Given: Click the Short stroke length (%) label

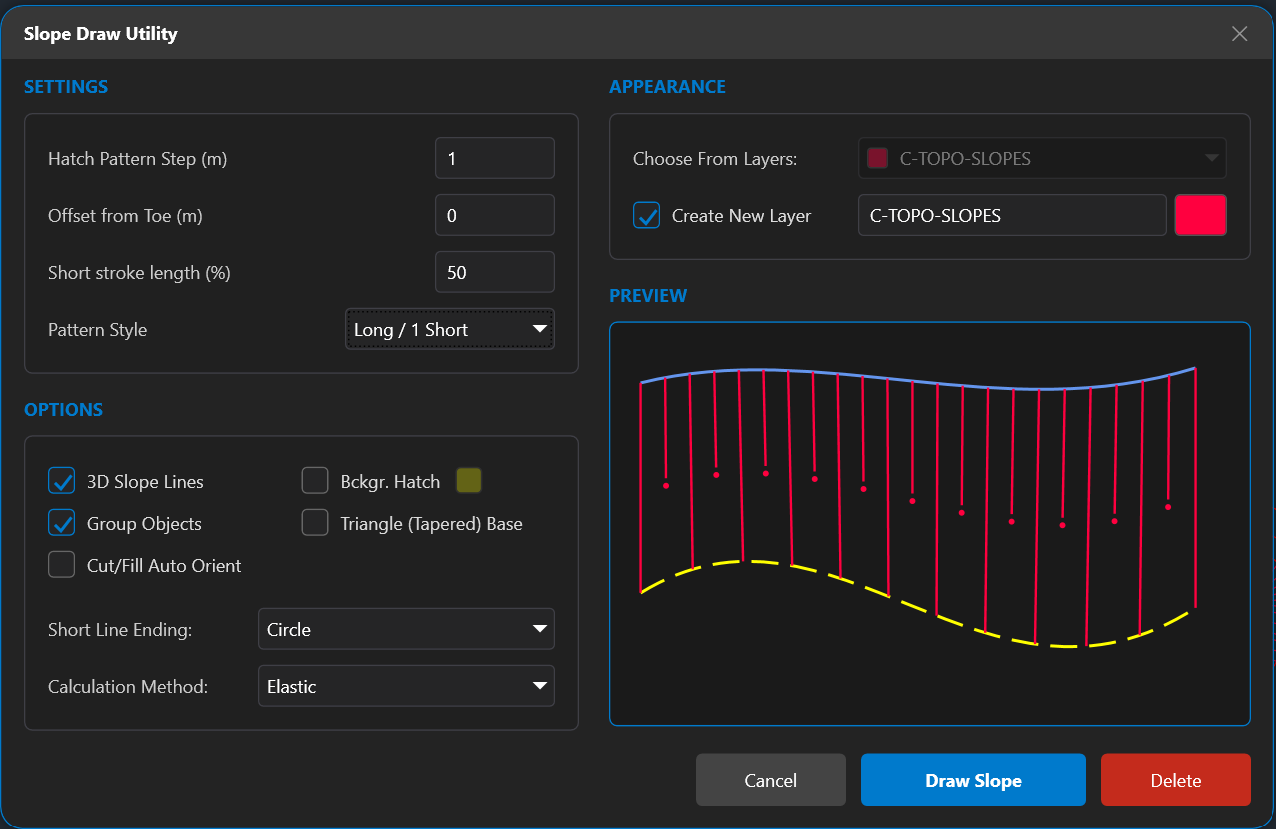Looking at the screenshot, I should pos(139,272).
